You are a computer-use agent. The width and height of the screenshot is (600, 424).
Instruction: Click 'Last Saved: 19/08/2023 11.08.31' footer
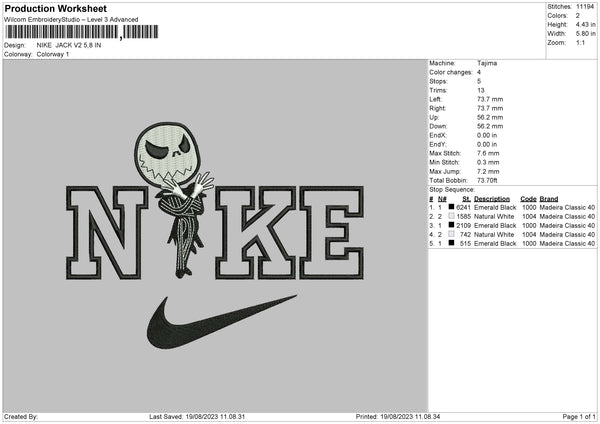click(197, 417)
